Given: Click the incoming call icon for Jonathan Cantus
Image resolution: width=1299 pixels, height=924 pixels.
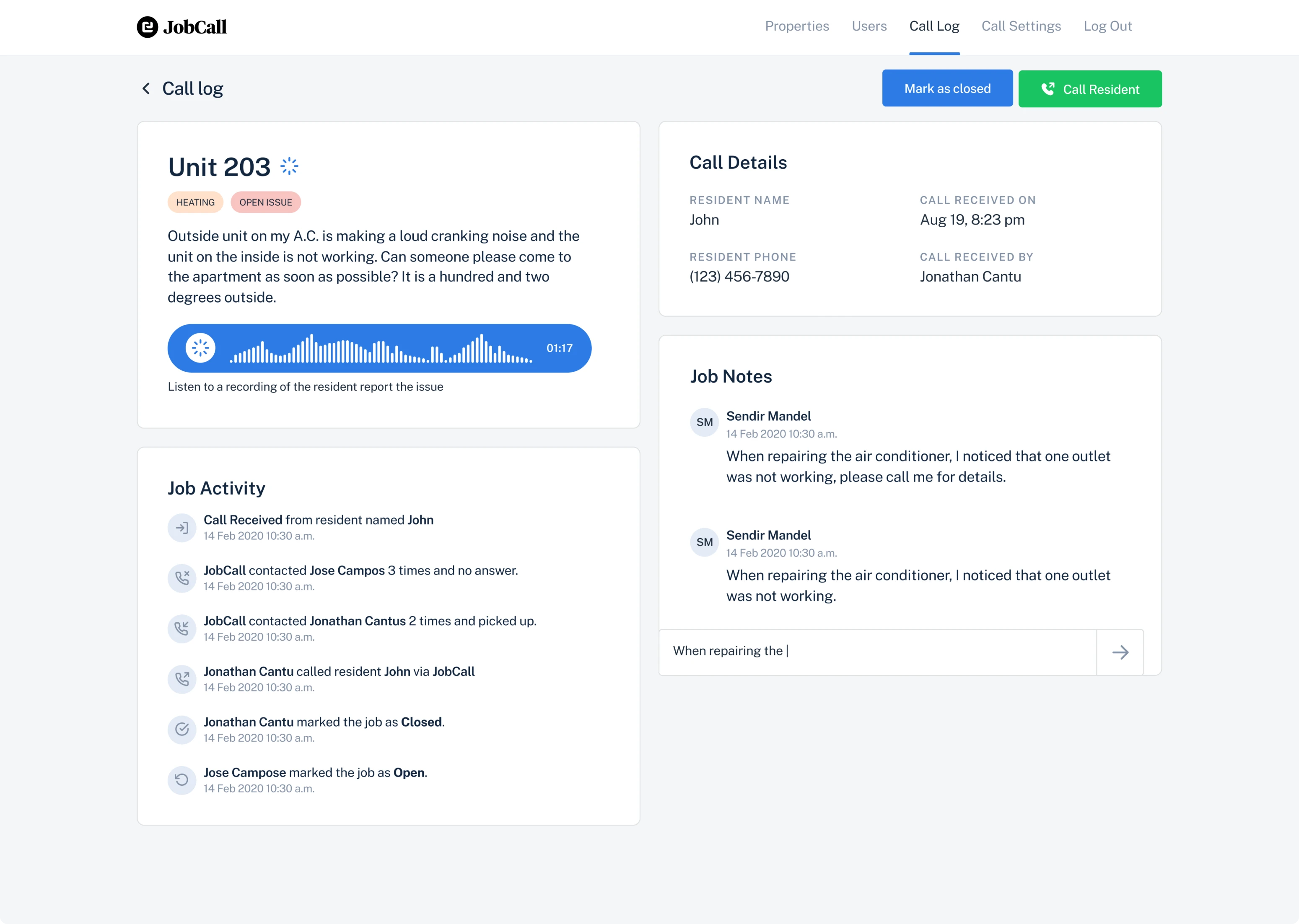Looking at the screenshot, I should point(181,629).
